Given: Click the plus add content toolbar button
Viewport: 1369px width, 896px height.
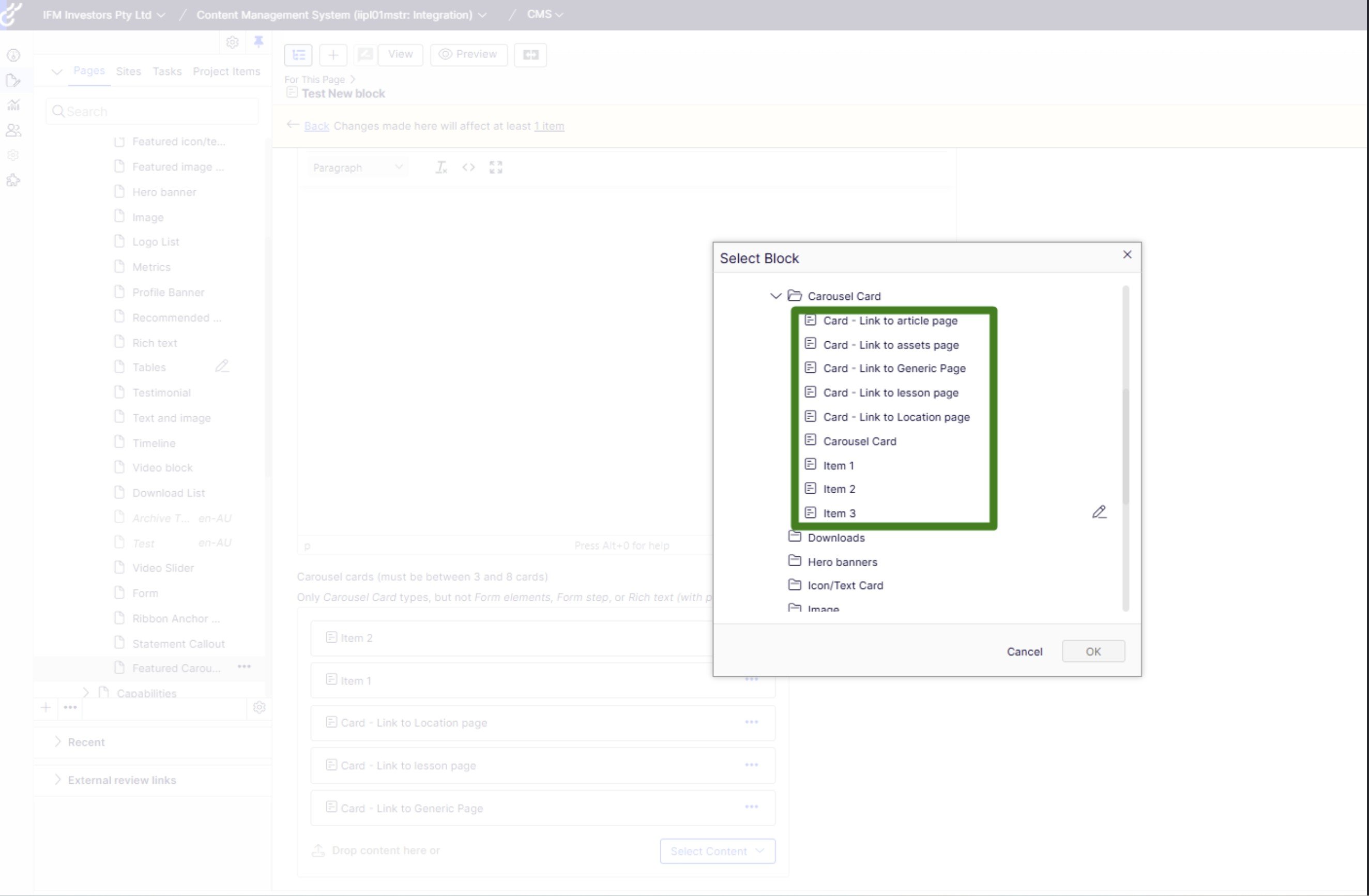Looking at the screenshot, I should (x=332, y=55).
